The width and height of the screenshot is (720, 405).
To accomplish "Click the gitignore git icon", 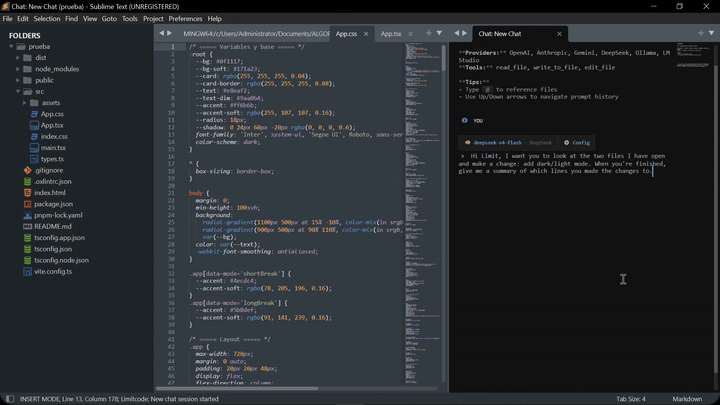I will (x=28, y=170).
